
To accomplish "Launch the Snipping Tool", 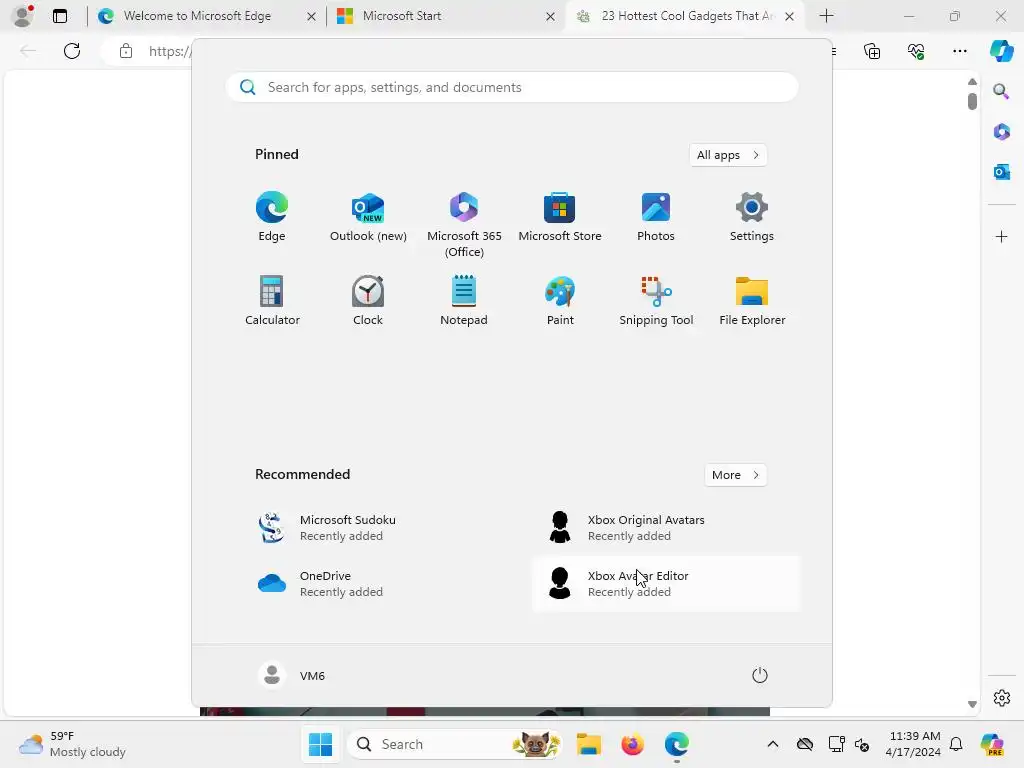I will 656,301.
